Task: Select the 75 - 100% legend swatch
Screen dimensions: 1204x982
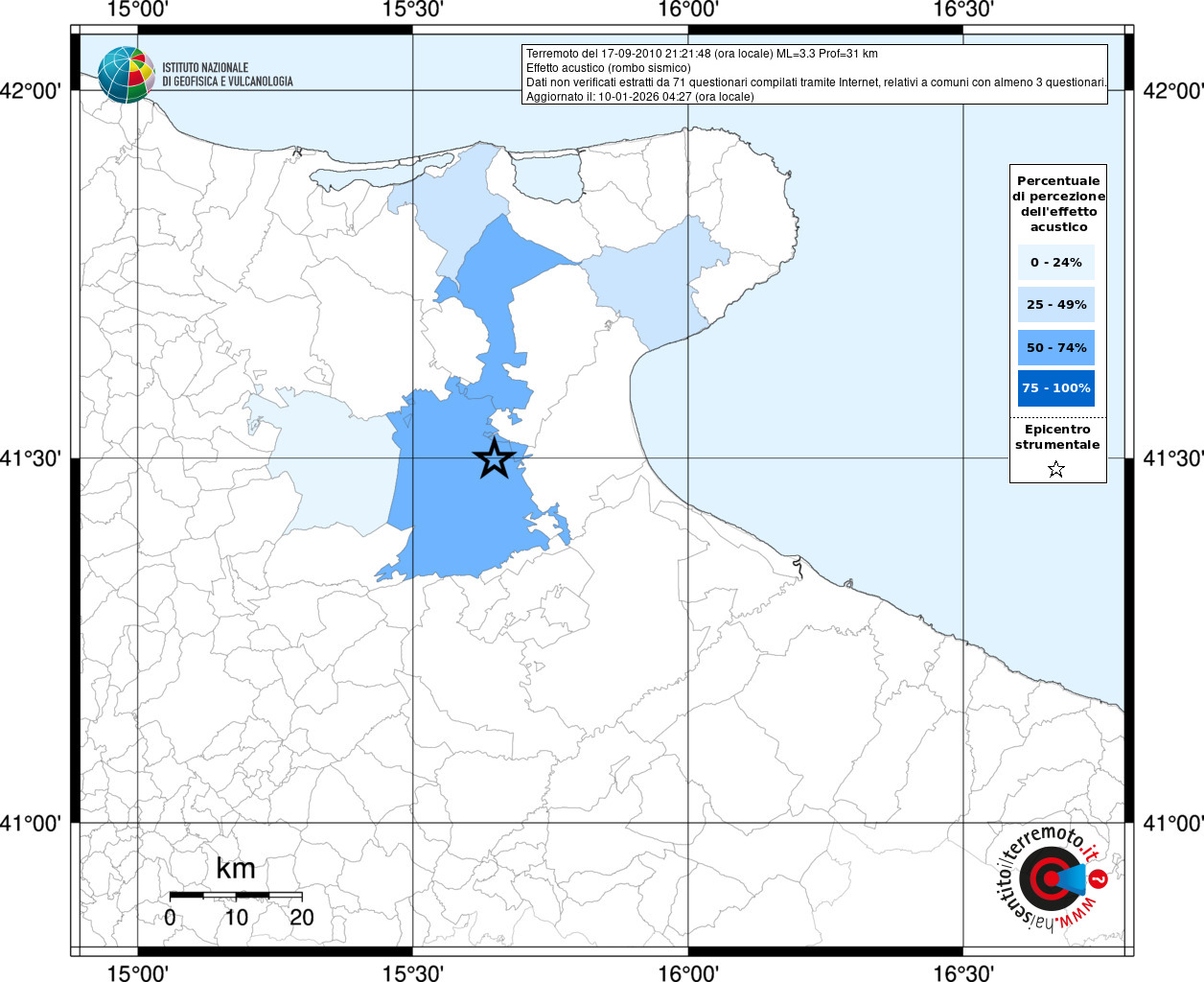Action: coord(1056,388)
